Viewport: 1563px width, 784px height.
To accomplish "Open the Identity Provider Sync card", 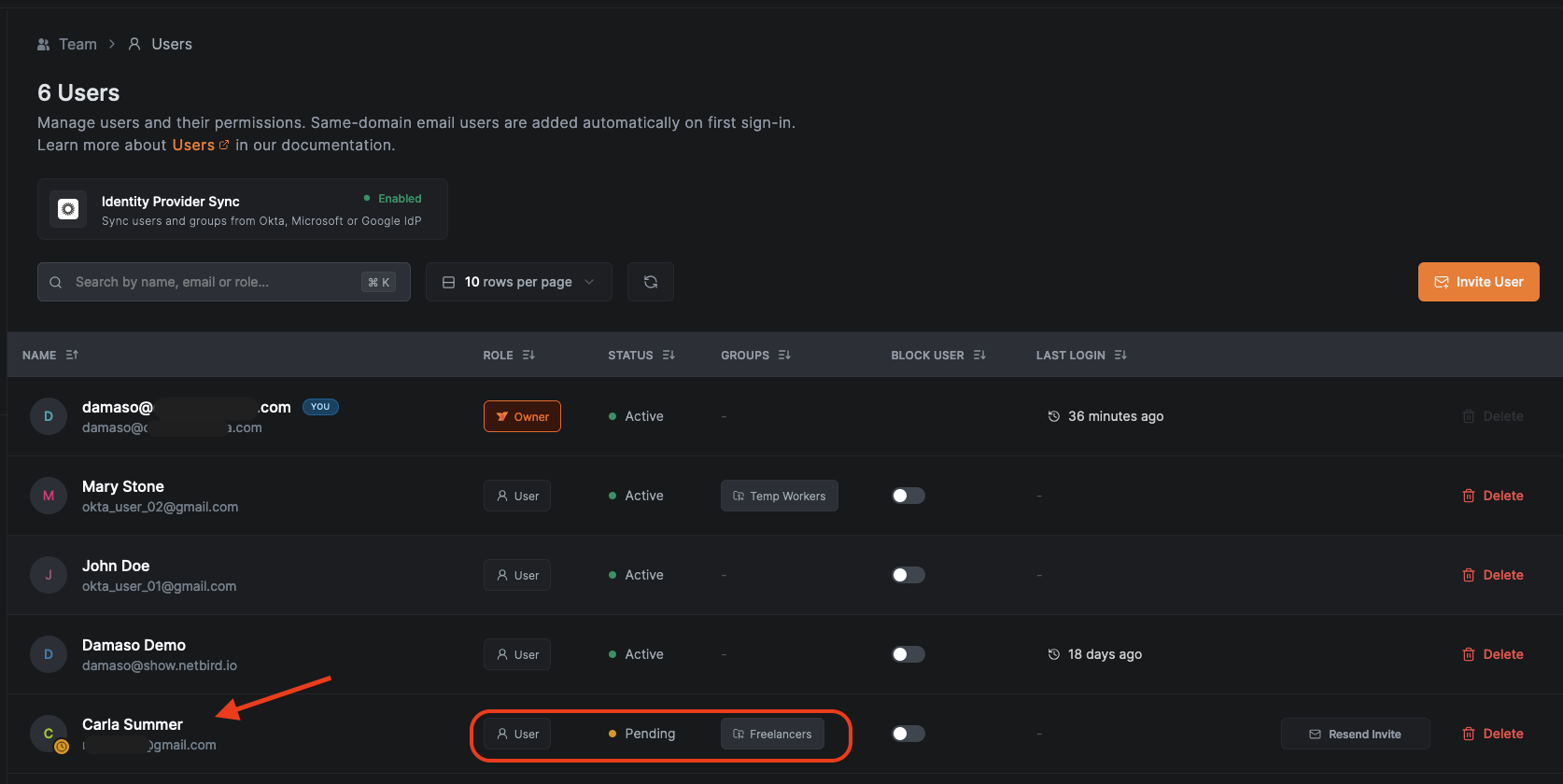I will [x=243, y=209].
